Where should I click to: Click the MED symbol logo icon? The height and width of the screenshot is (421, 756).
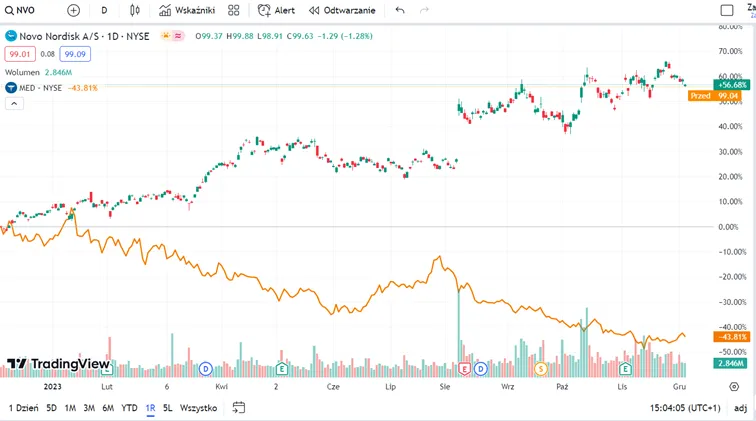(11, 88)
